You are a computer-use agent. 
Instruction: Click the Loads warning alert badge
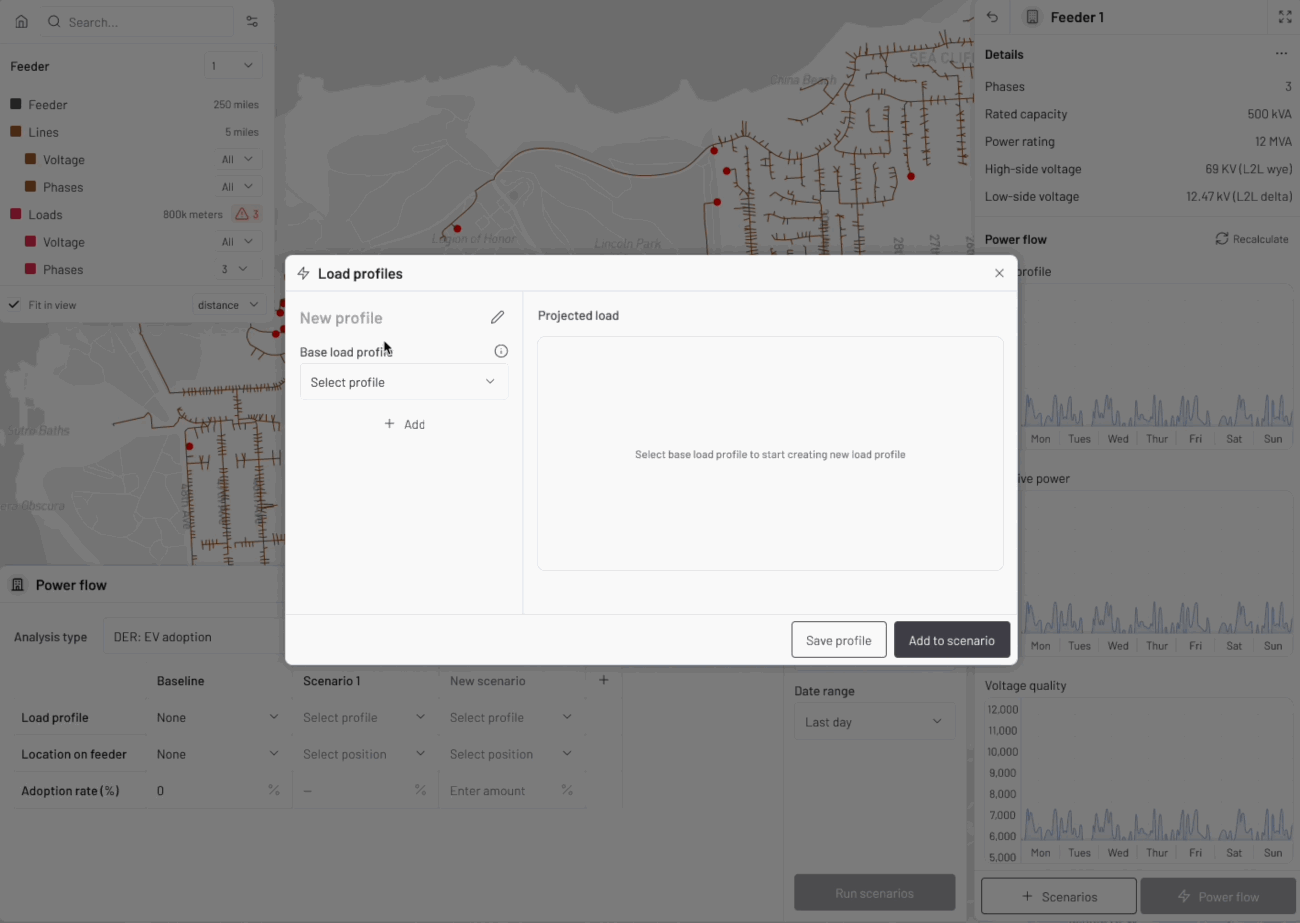click(x=247, y=214)
